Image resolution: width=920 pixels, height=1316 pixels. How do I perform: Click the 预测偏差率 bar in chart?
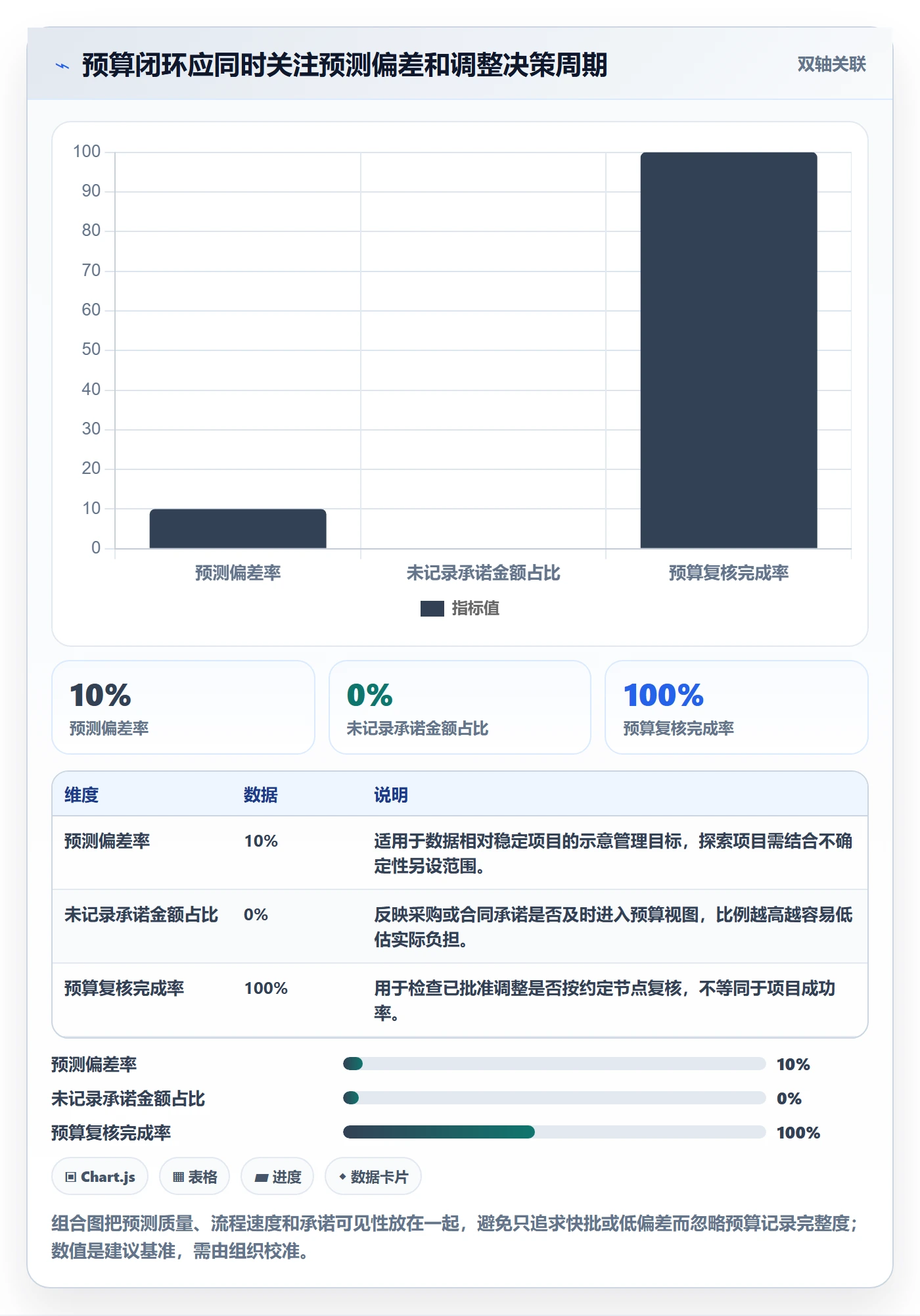(238, 529)
